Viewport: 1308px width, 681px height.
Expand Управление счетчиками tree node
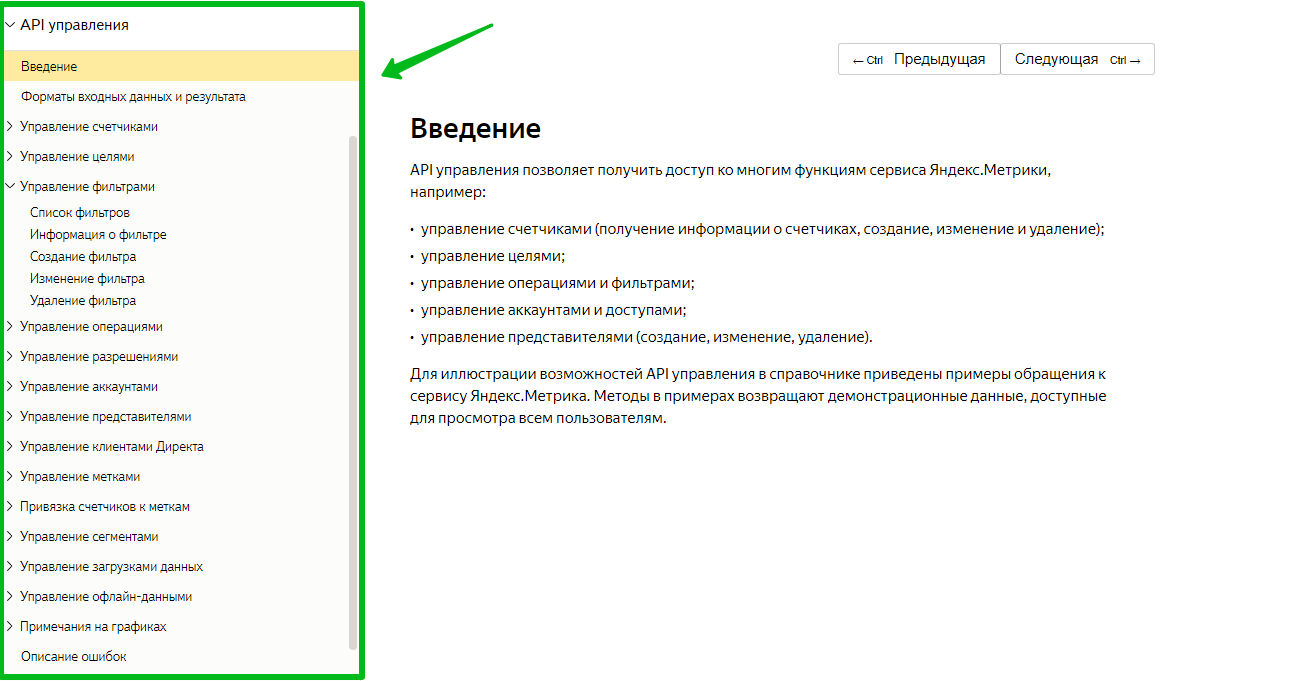coord(10,127)
